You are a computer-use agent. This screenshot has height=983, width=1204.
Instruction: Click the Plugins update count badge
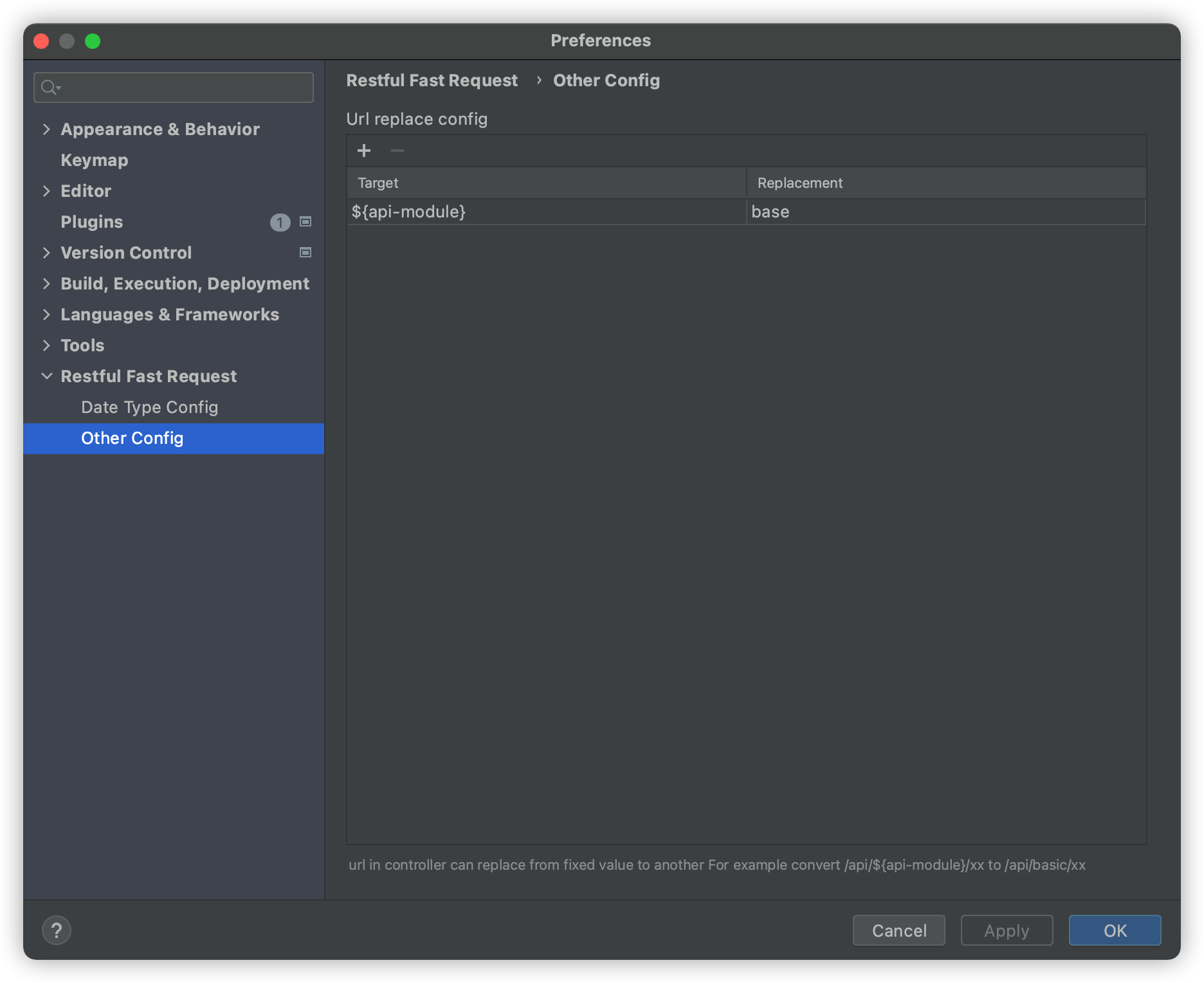tap(280, 223)
